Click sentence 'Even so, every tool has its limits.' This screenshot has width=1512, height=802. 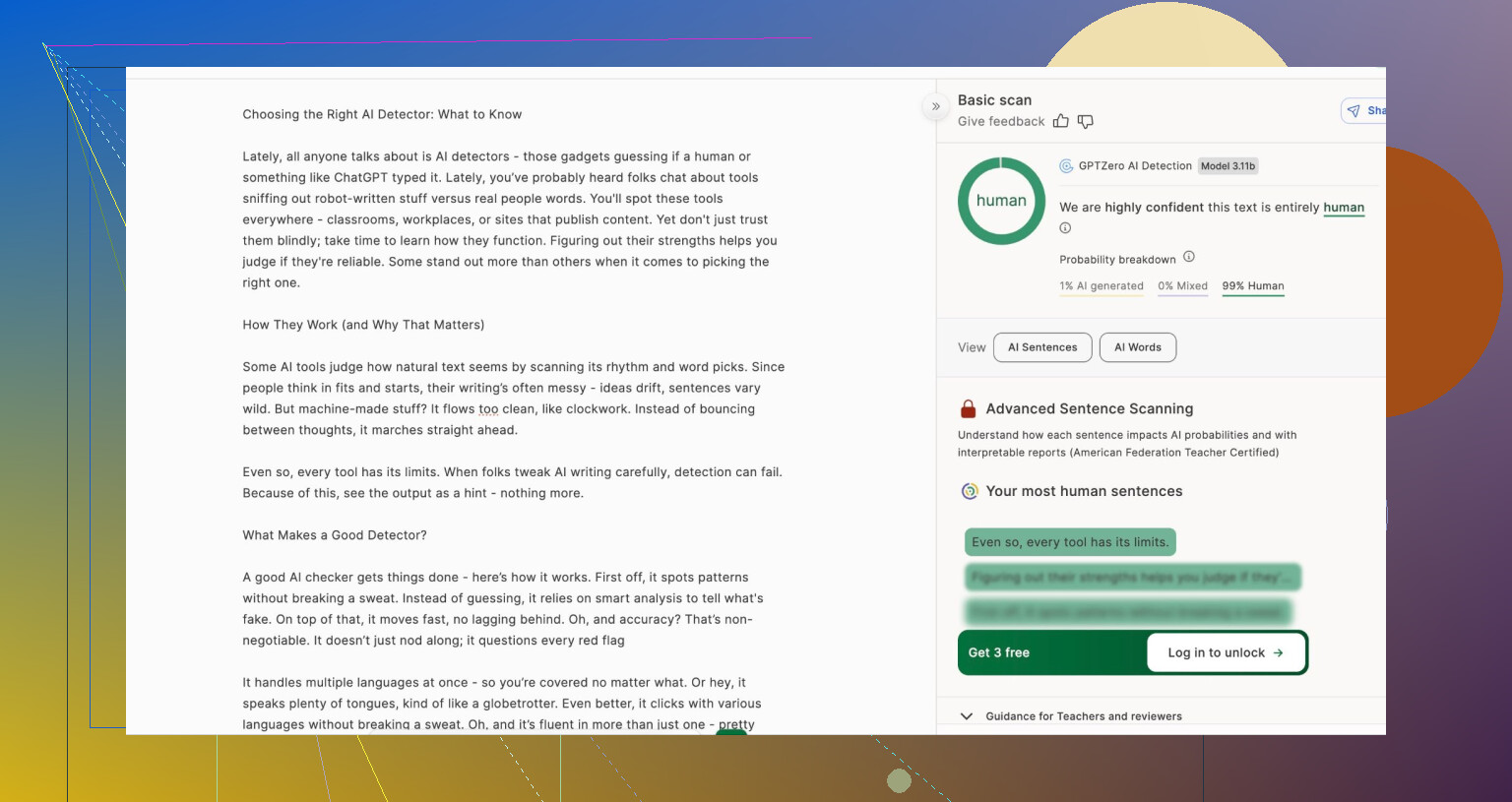coord(1070,542)
